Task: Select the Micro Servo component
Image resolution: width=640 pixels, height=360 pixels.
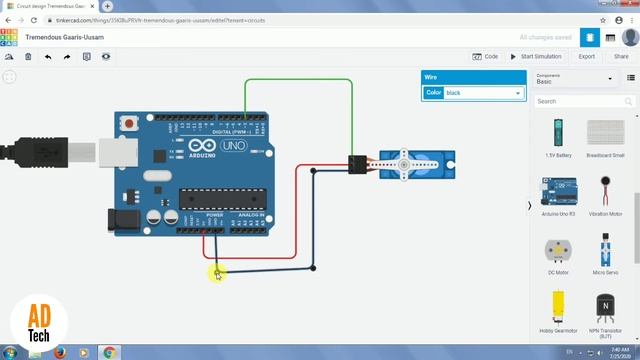Action: tap(605, 254)
